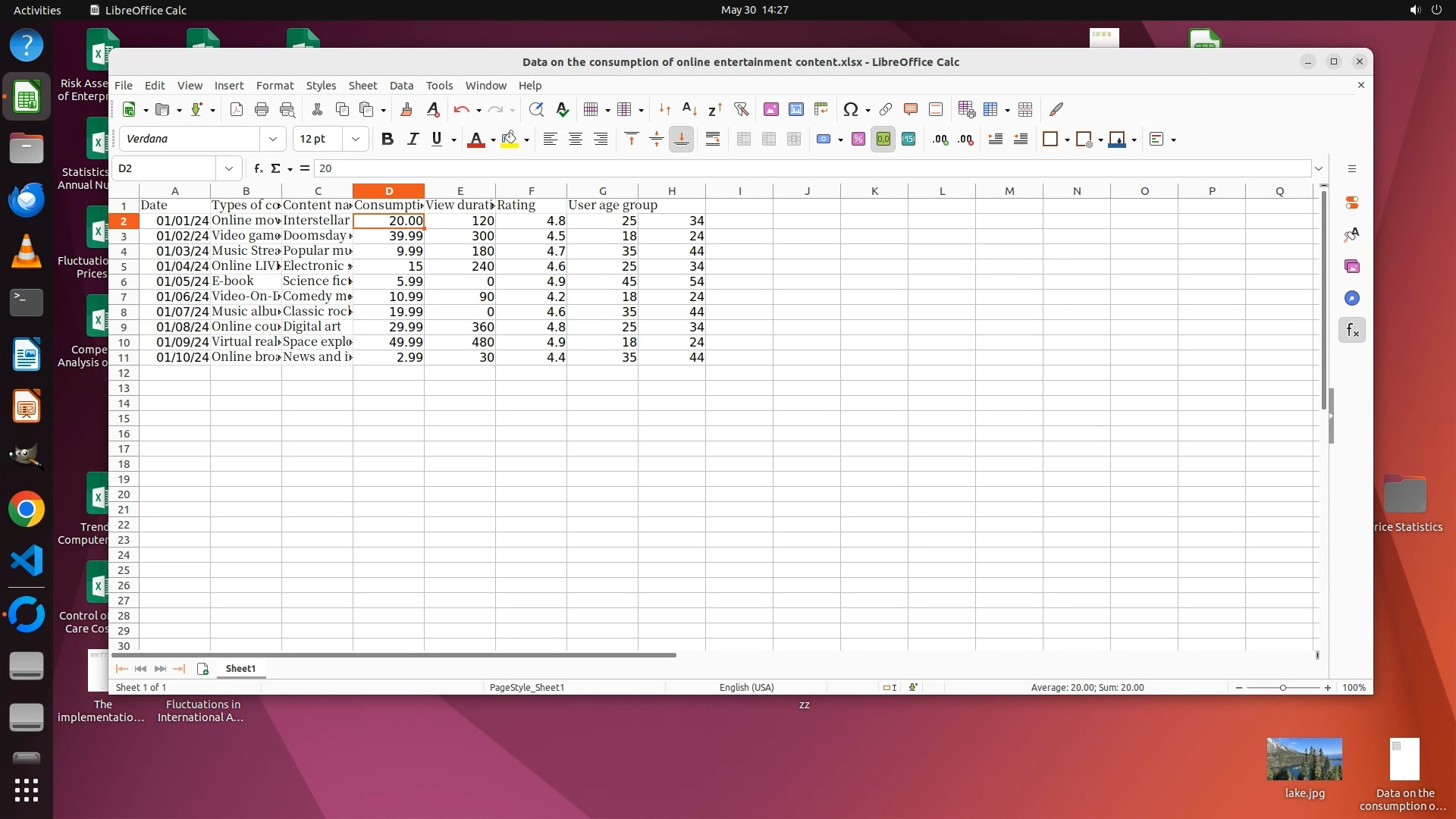Screen dimensions: 1456x819
Task: Click the Insert Chart icon
Action: point(795,109)
